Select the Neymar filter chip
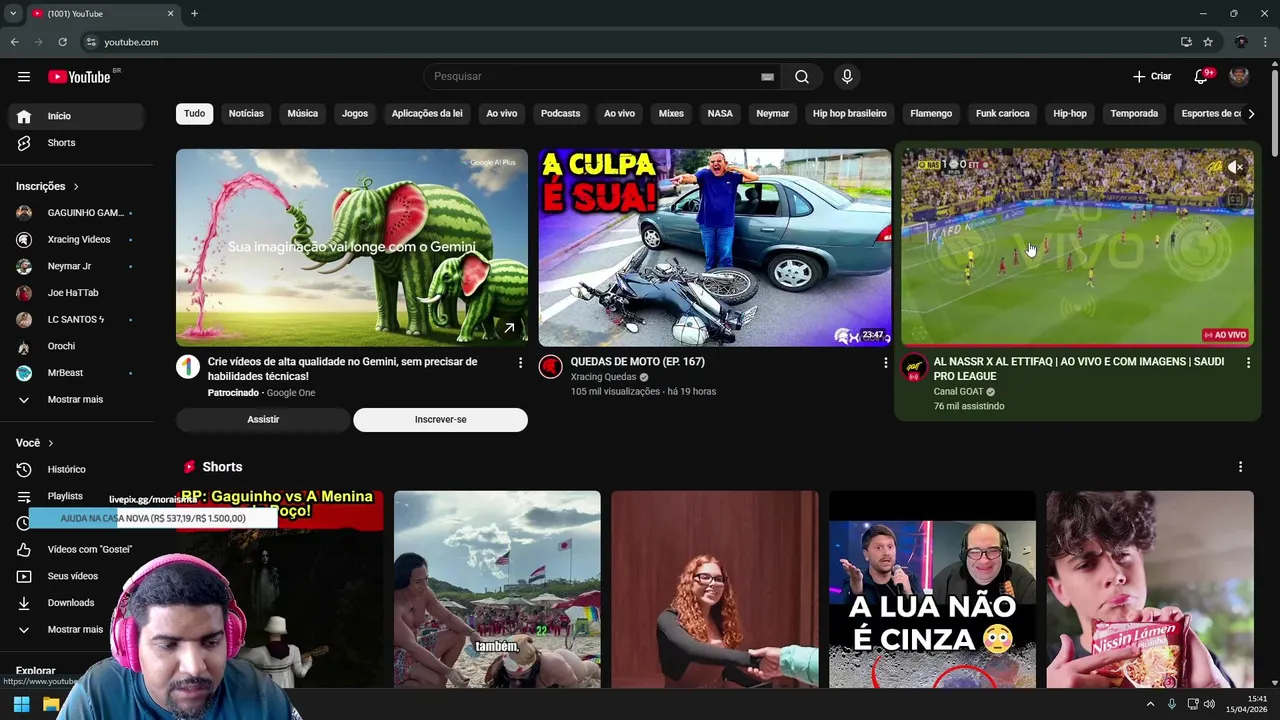 772,114
